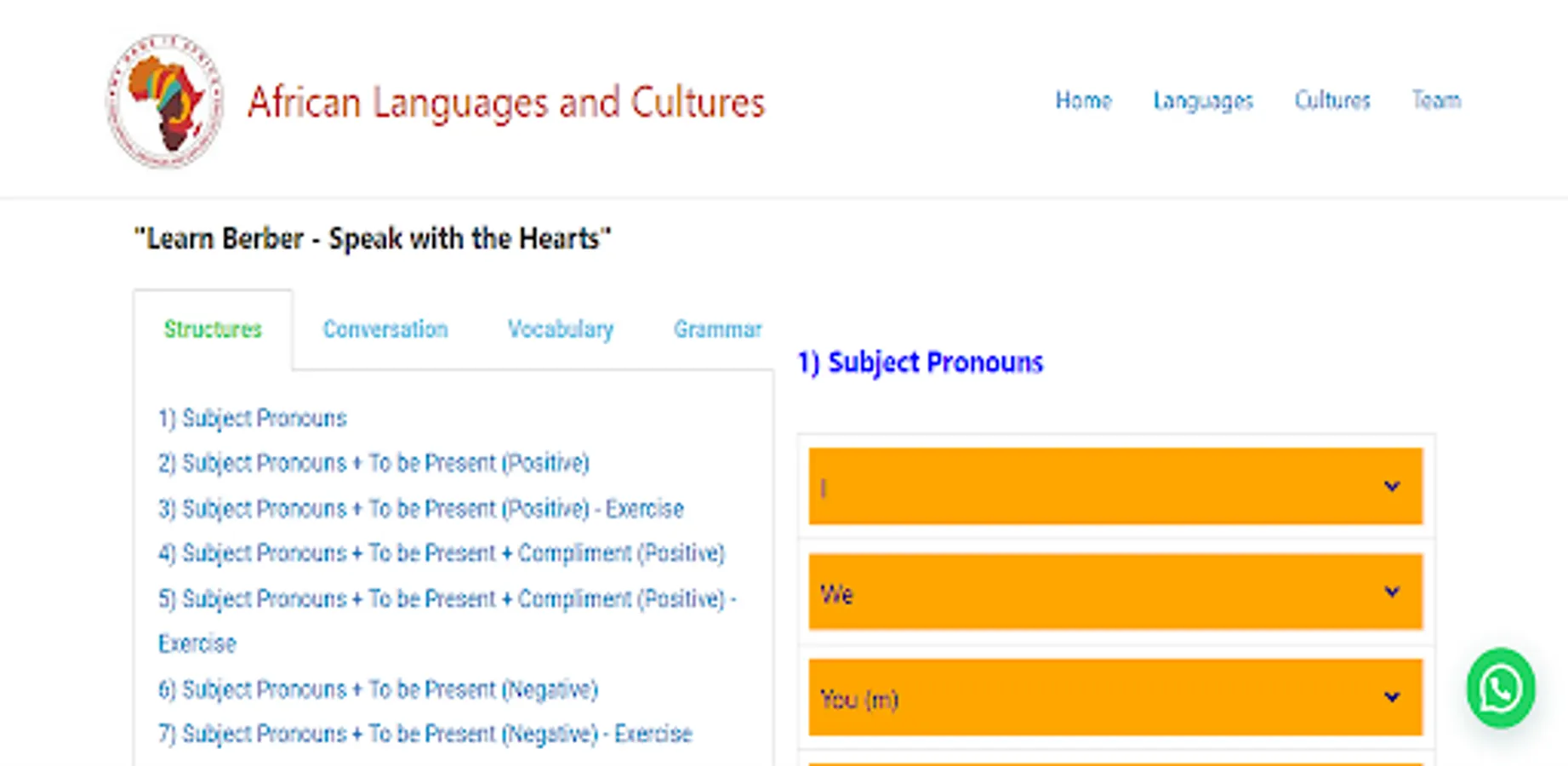Screen dimensions: 1568x766
Task: Open lesson 4 Compliment (Positive) link
Action: coord(442,554)
